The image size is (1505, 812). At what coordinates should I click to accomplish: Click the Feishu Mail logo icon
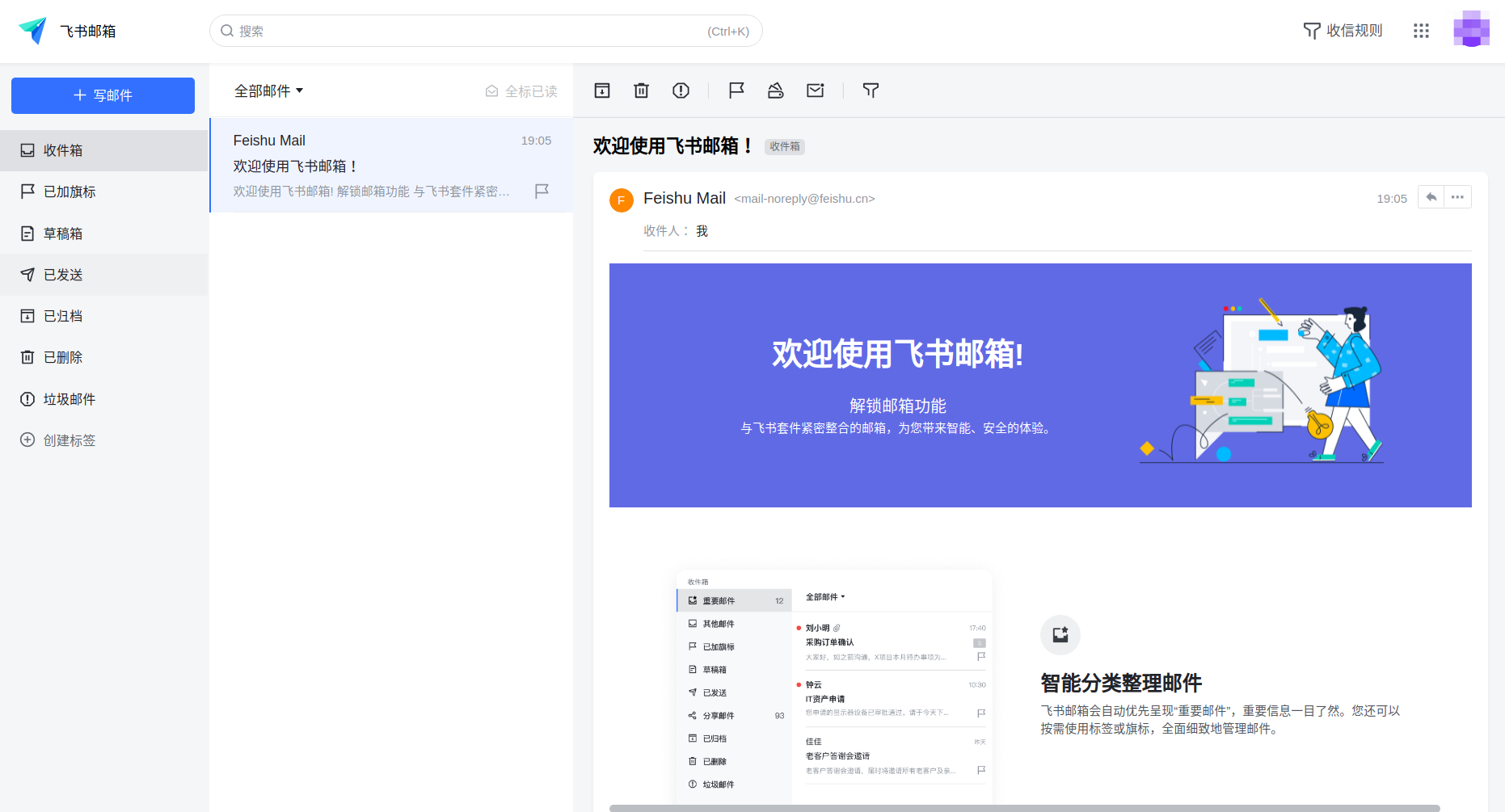click(33, 31)
